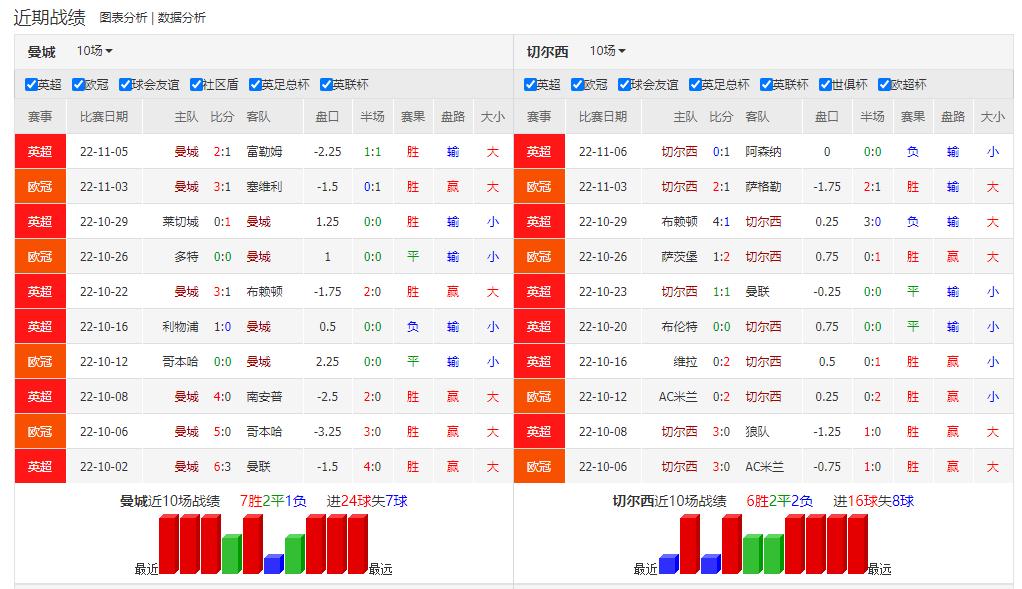Click the 英超 badge on 切尔西 vs 阿森纳 row
Viewport: 1022px width, 589px height.
click(539, 151)
